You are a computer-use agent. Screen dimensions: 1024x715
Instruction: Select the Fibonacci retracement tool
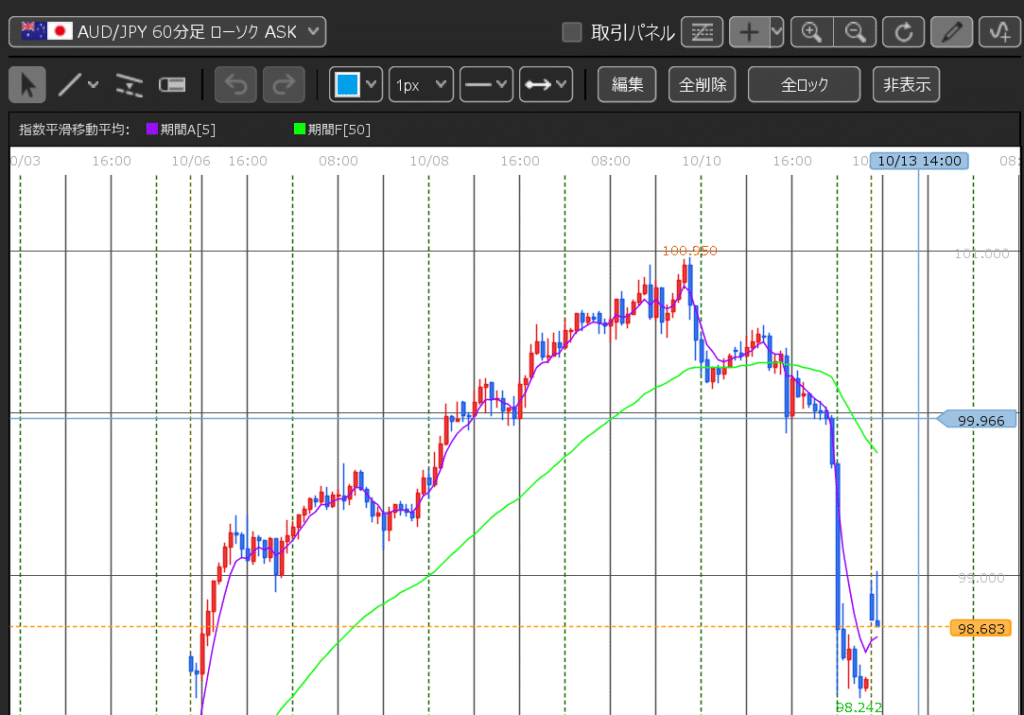point(129,85)
